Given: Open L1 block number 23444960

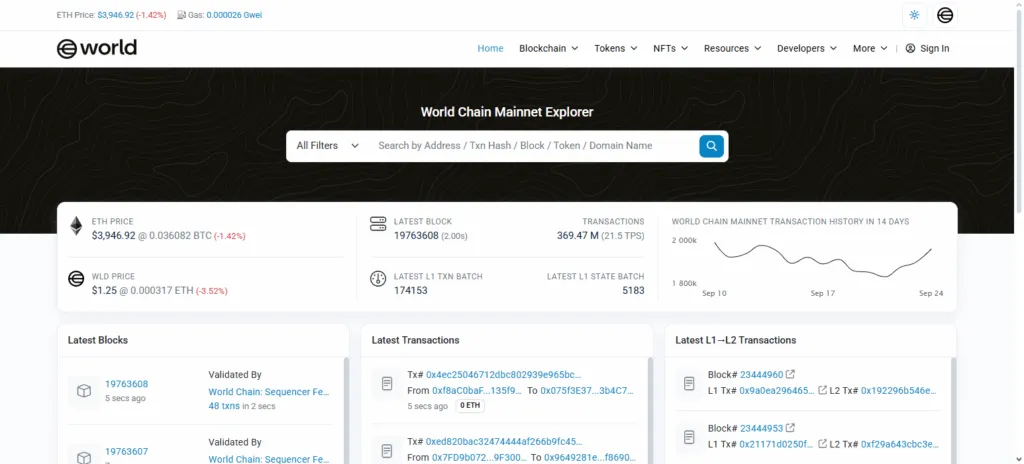Looking at the screenshot, I should (x=761, y=375).
